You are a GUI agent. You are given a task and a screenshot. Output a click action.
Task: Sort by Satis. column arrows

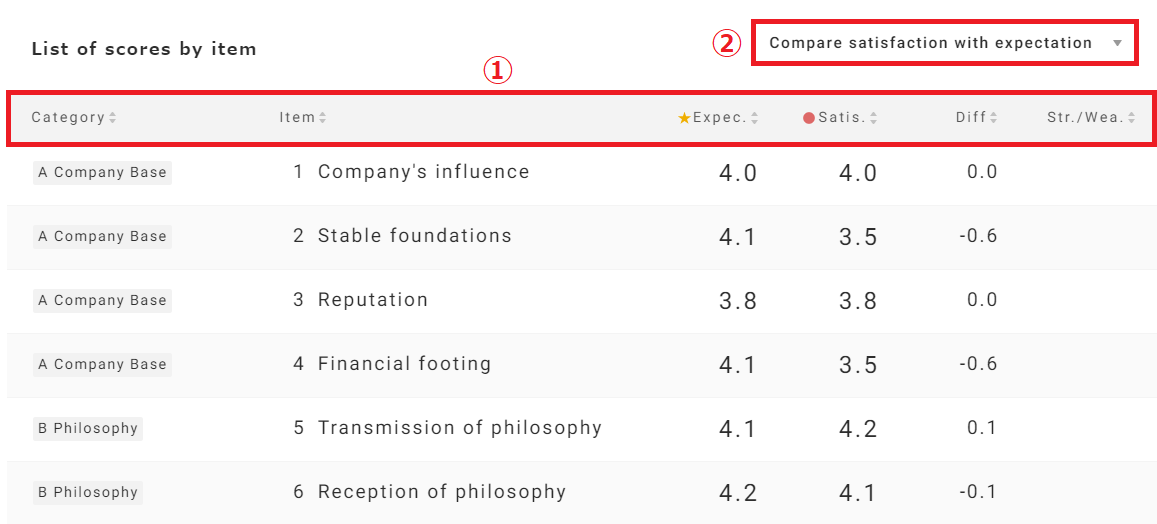(874, 118)
